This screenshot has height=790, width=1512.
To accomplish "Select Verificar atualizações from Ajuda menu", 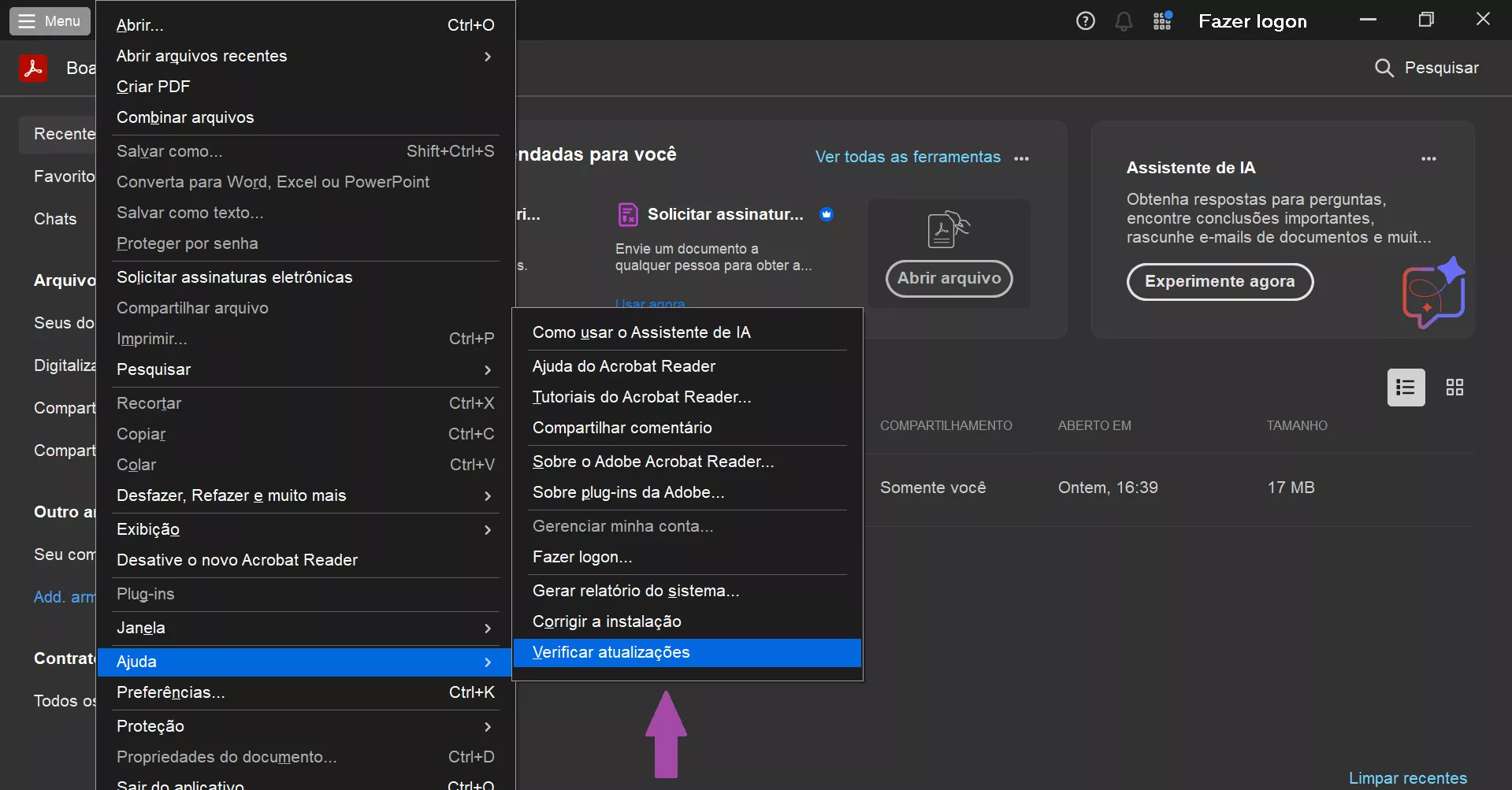I will 611,652.
